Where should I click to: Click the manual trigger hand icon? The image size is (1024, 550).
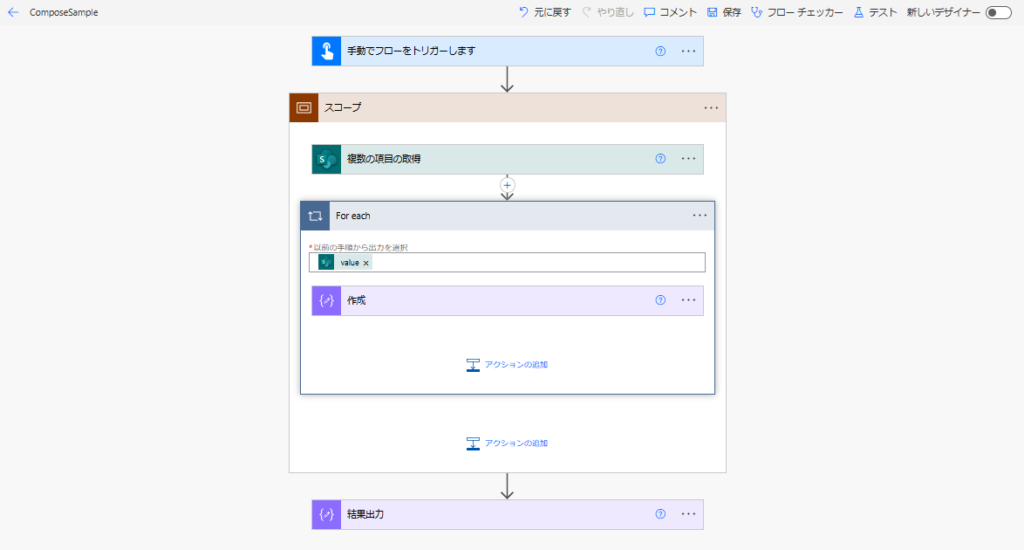[327, 51]
